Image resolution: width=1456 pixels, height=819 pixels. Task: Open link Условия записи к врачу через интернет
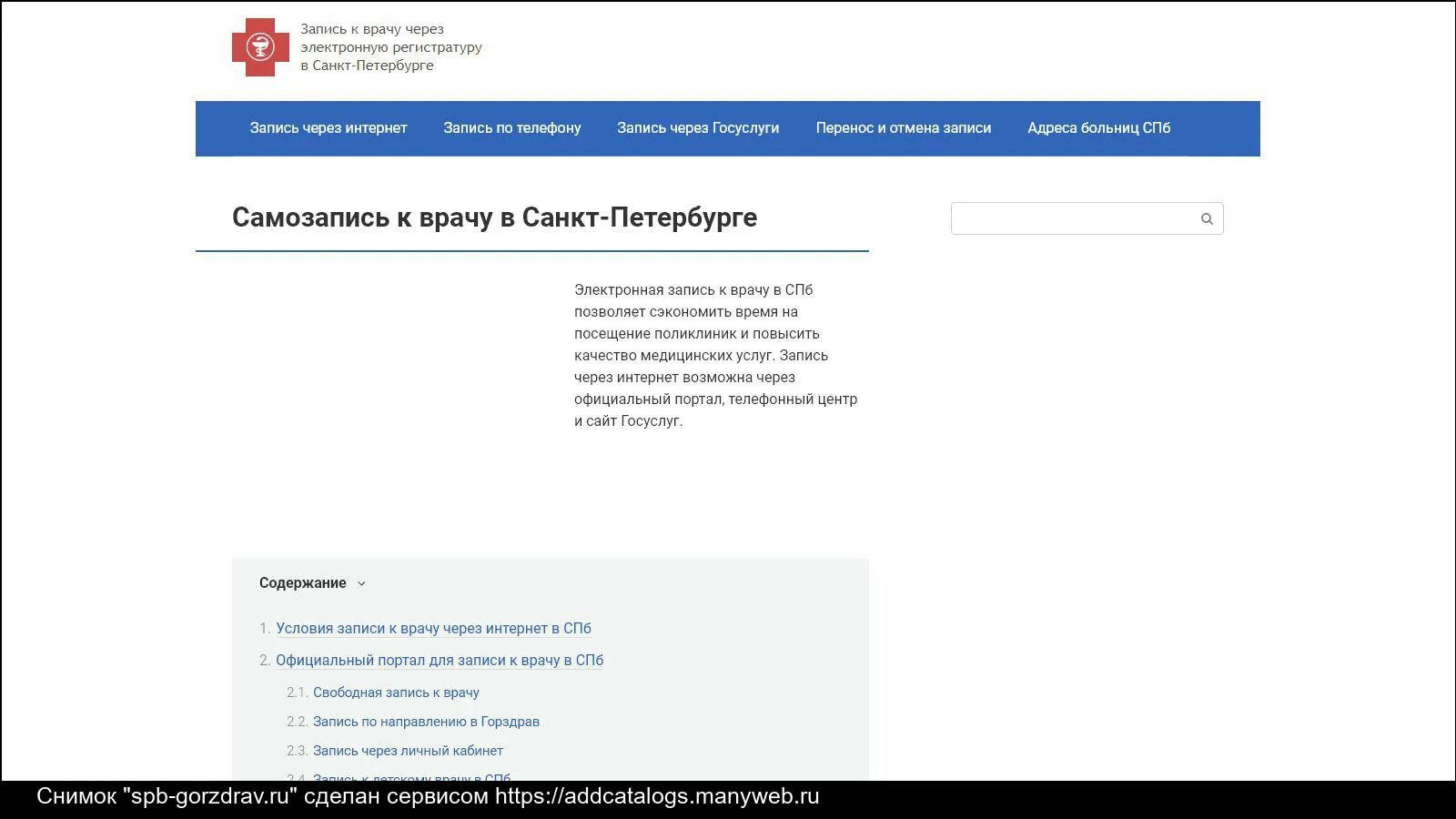pos(434,629)
